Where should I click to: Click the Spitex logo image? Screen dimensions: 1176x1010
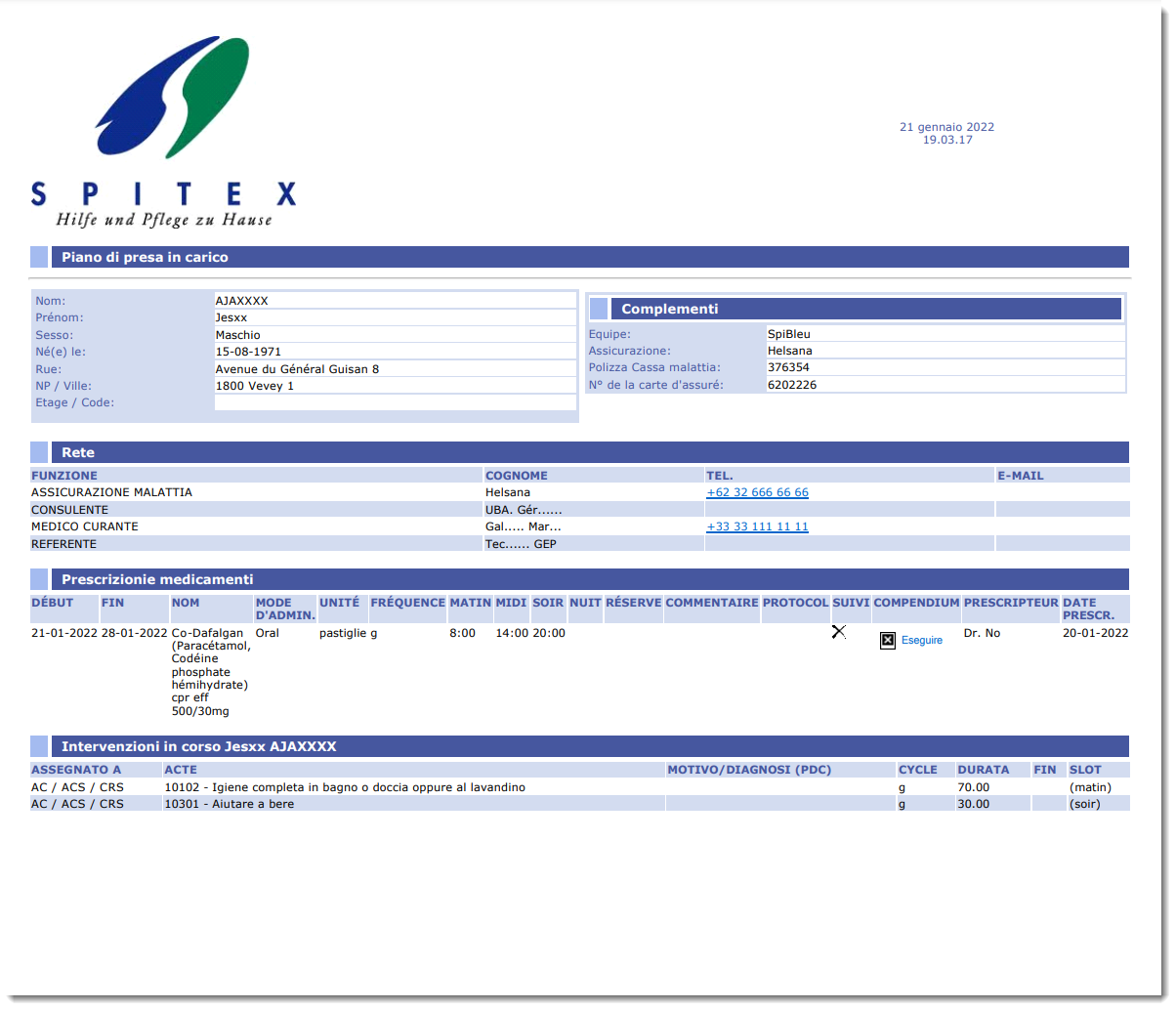click(162, 132)
